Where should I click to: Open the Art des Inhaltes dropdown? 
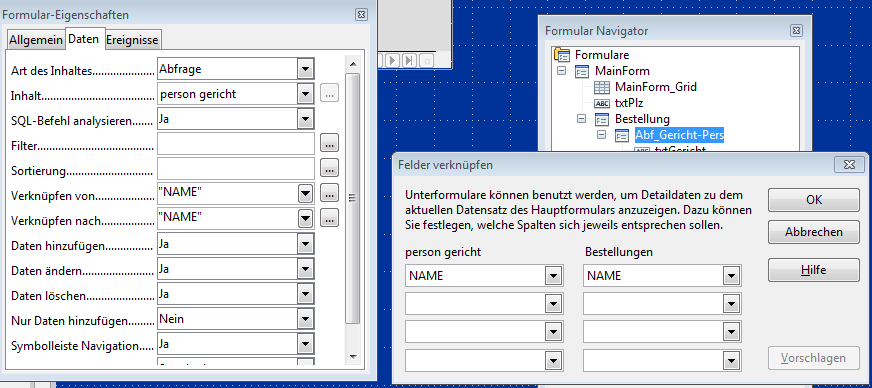click(x=305, y=69)
